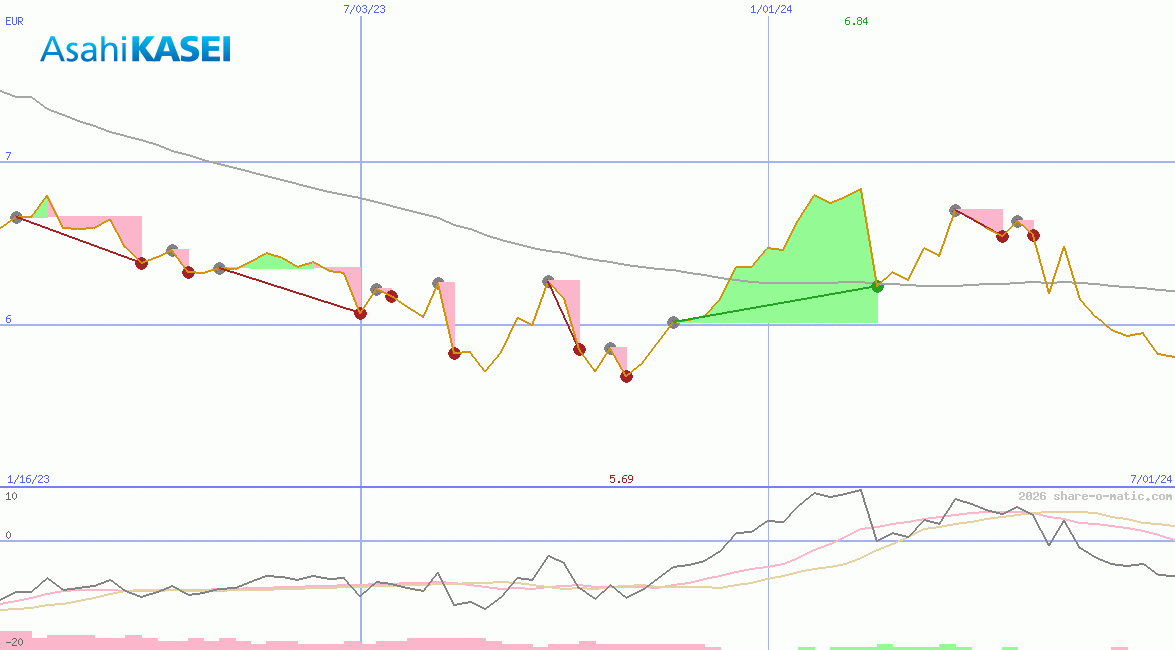Click the lowest red marker on price line
Viewport: 1175px width, 650px height.
coord(626,376)
